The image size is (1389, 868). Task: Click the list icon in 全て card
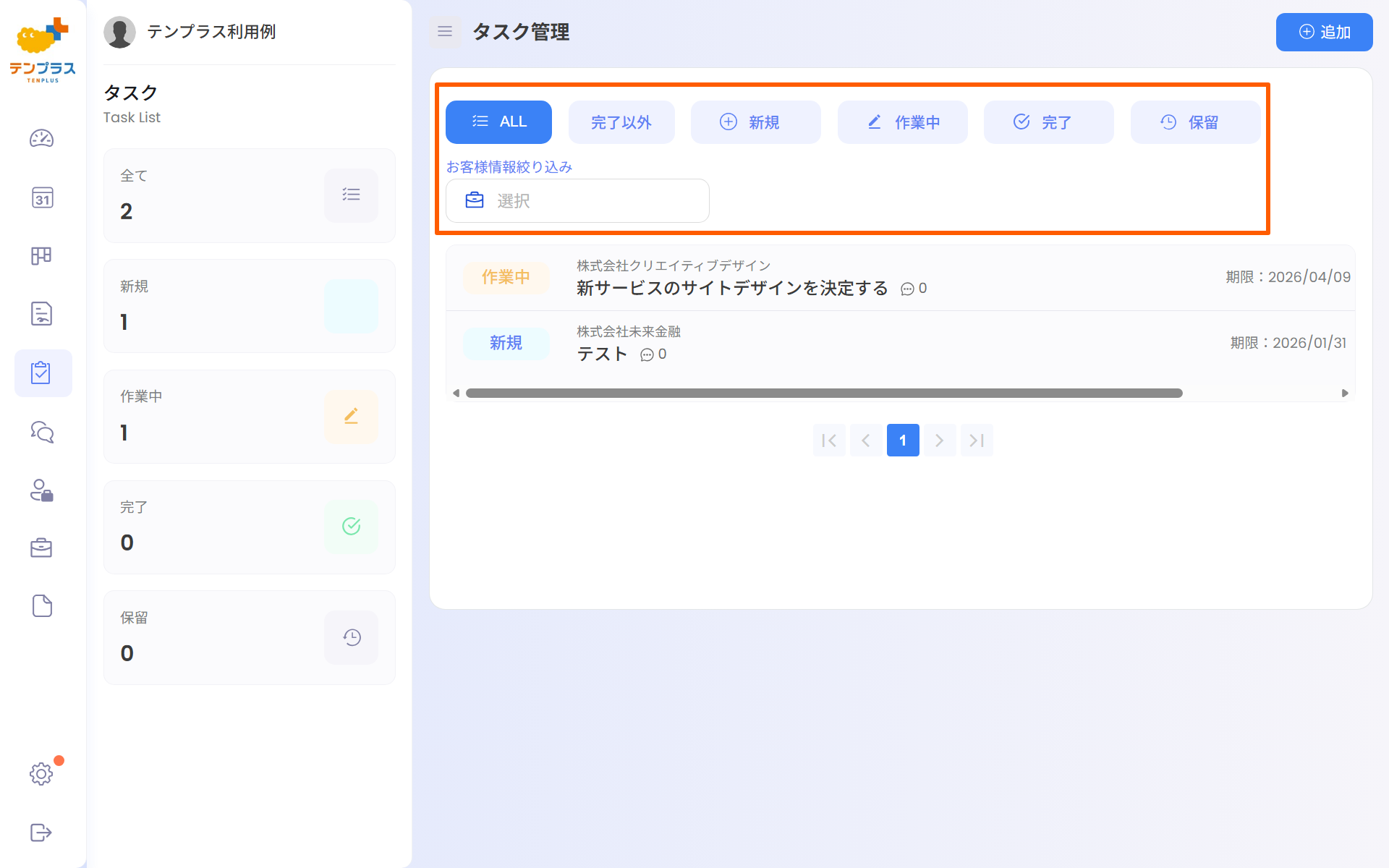[351, 195]
